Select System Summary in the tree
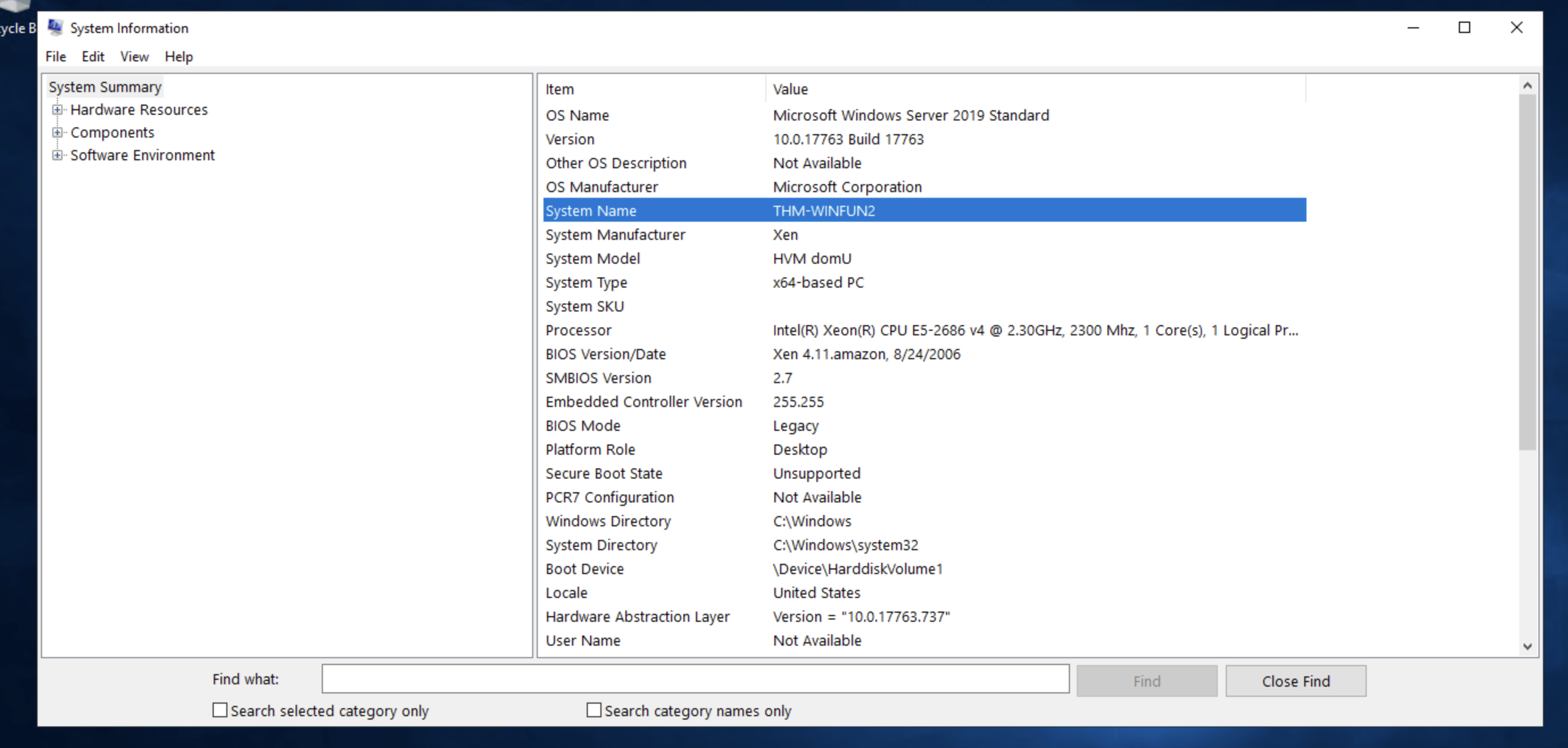Viewport: 1568px width, 748px height. click(105, 87)
